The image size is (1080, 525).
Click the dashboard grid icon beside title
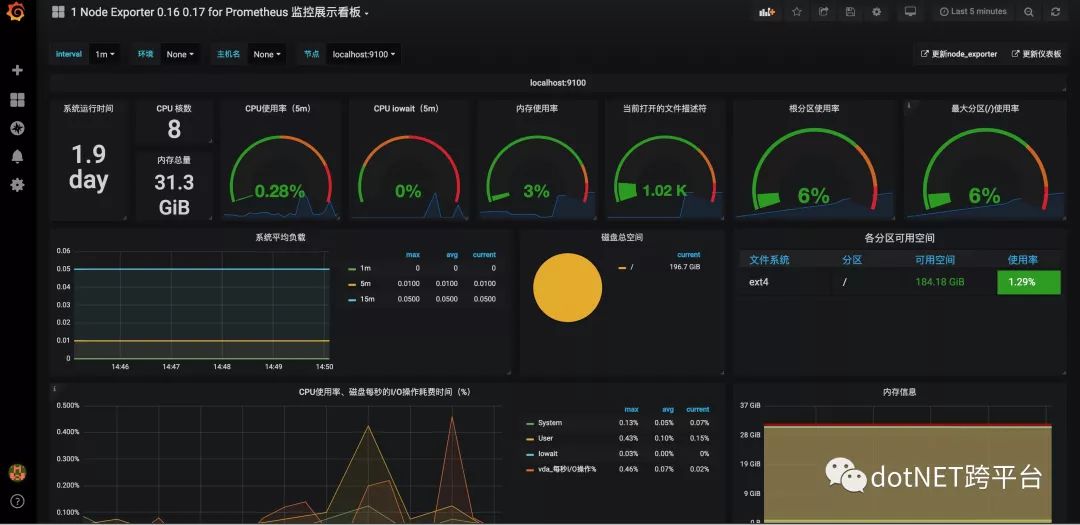tap(58, 12)
